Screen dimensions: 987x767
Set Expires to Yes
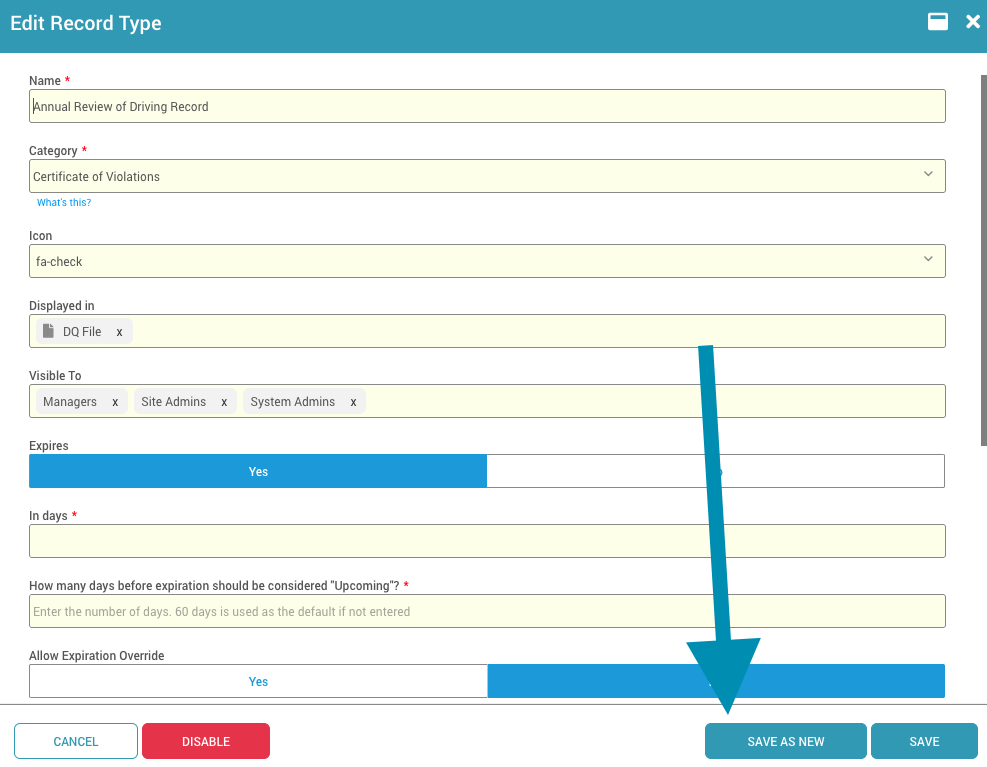[x=258, y=471]
